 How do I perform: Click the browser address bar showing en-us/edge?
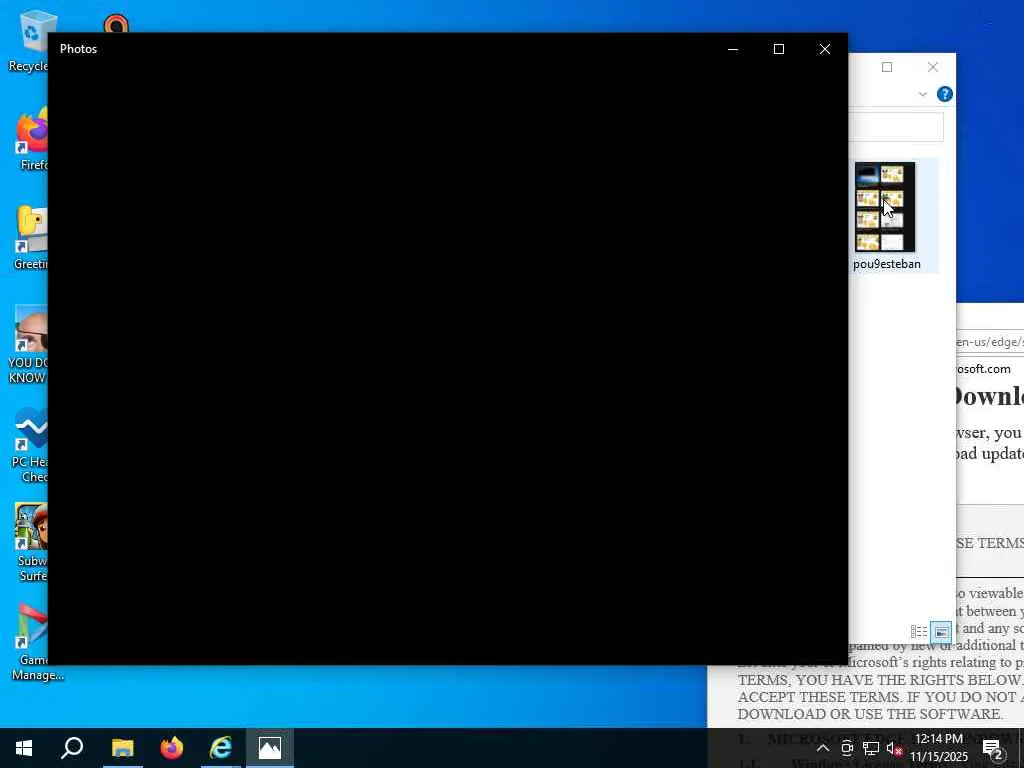[x=990, y=342]
